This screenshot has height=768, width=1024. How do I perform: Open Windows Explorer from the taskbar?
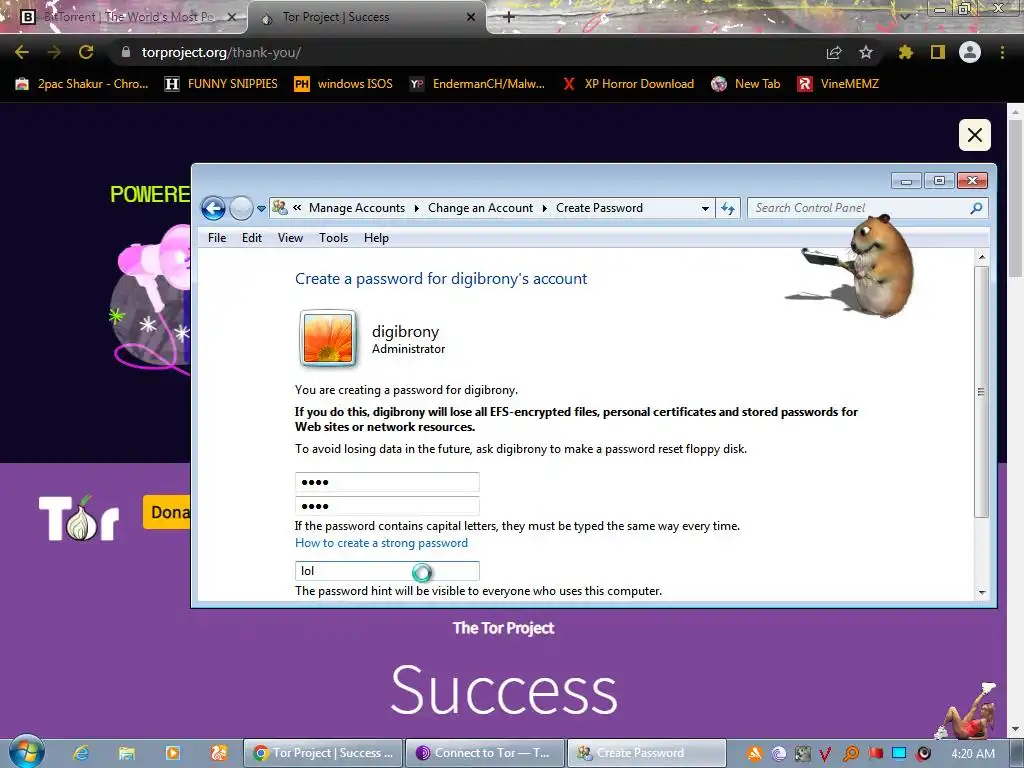point(127,753)
